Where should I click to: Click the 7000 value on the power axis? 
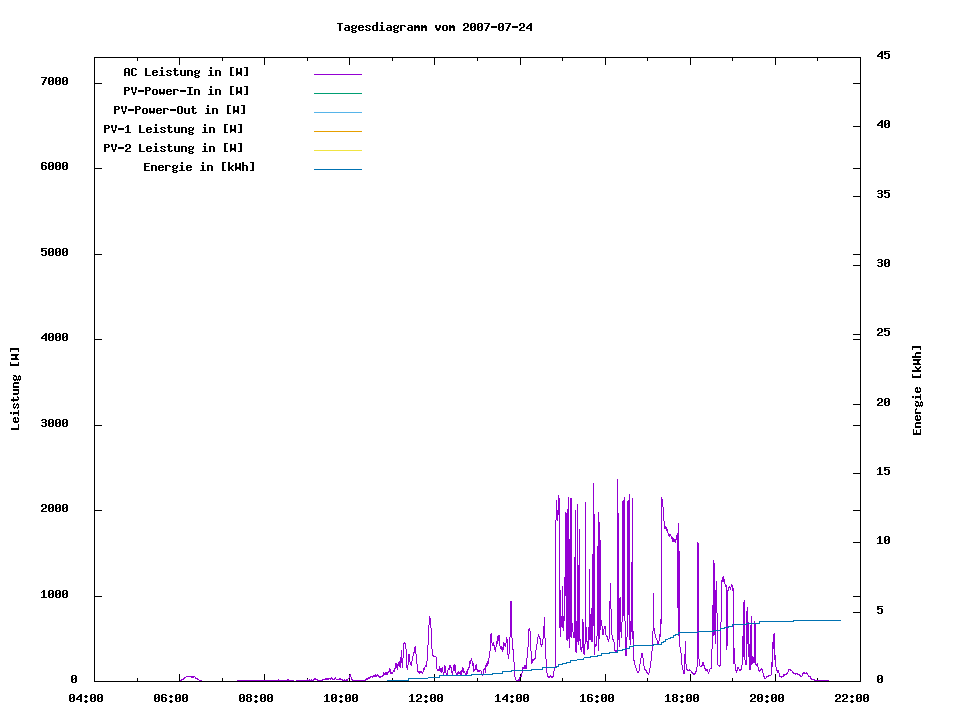tap(54, 82)
